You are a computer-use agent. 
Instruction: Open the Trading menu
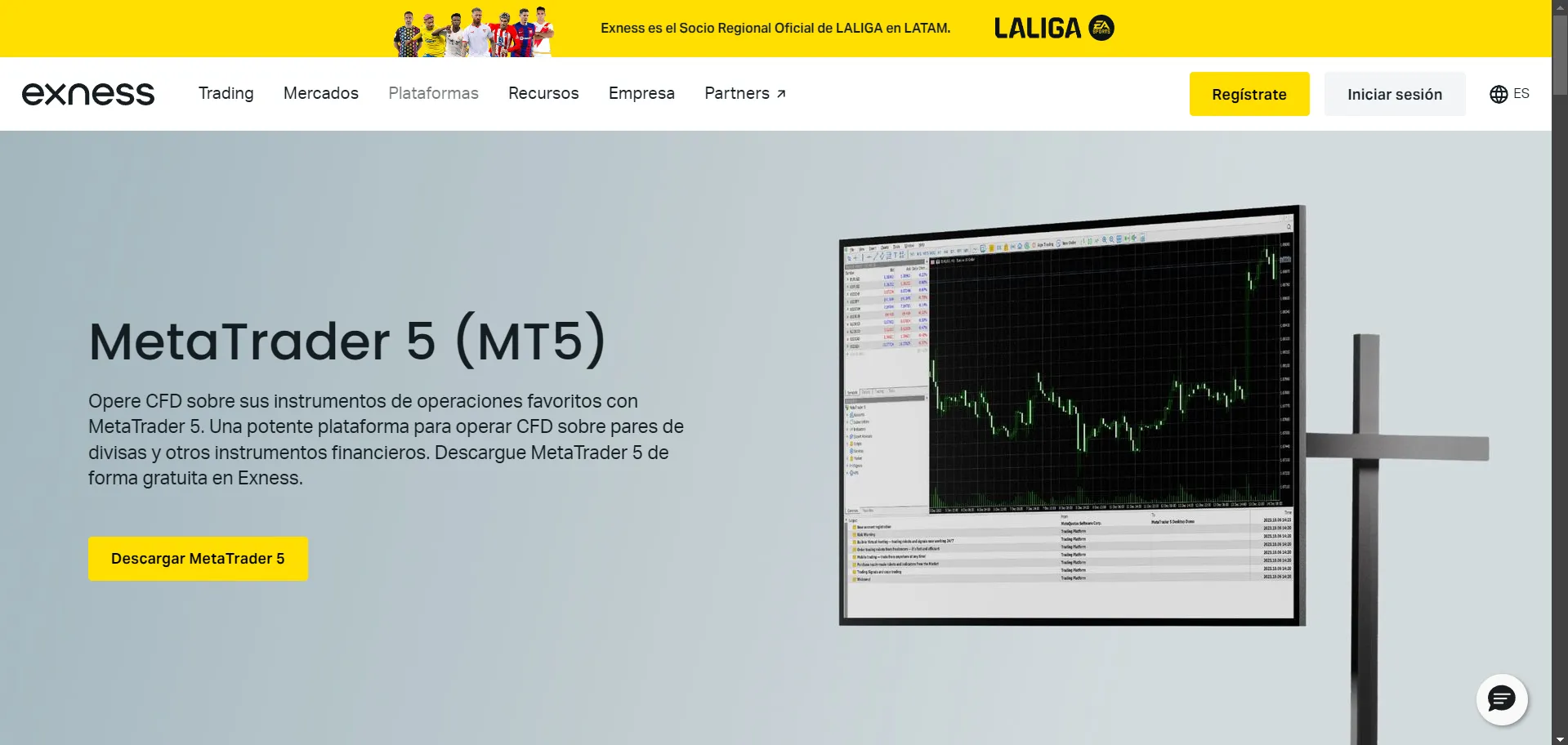[226, 93]
